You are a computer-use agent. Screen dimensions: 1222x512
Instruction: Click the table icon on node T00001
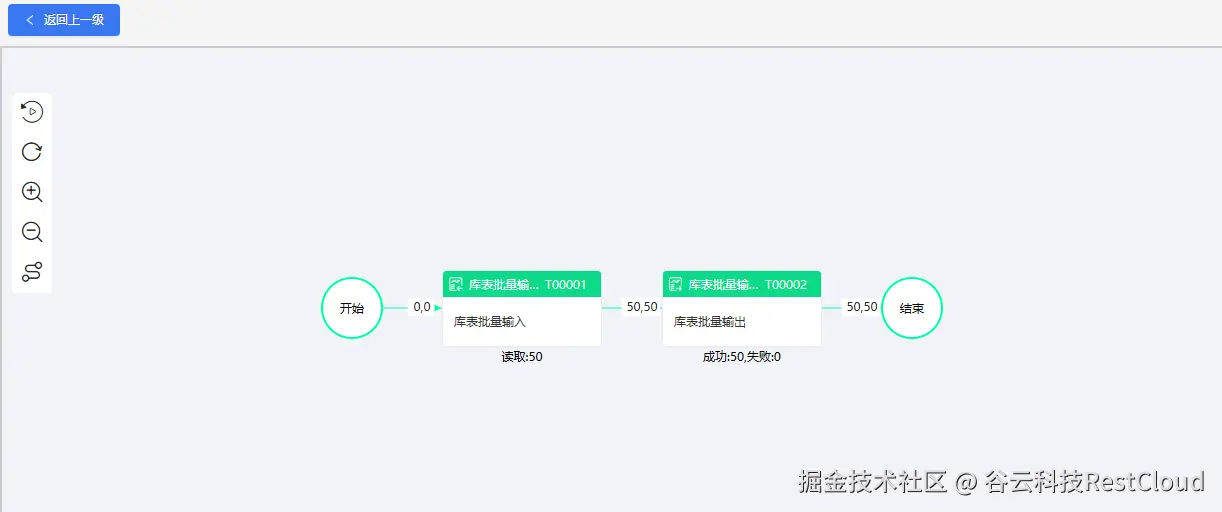coord(456,285)
